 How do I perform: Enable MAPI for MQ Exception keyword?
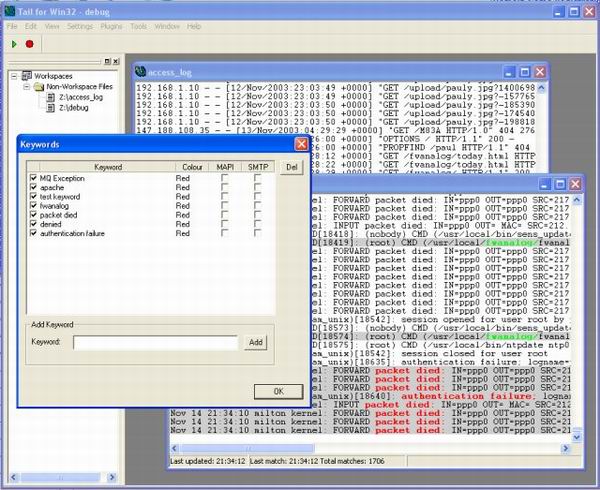point(225,178)
